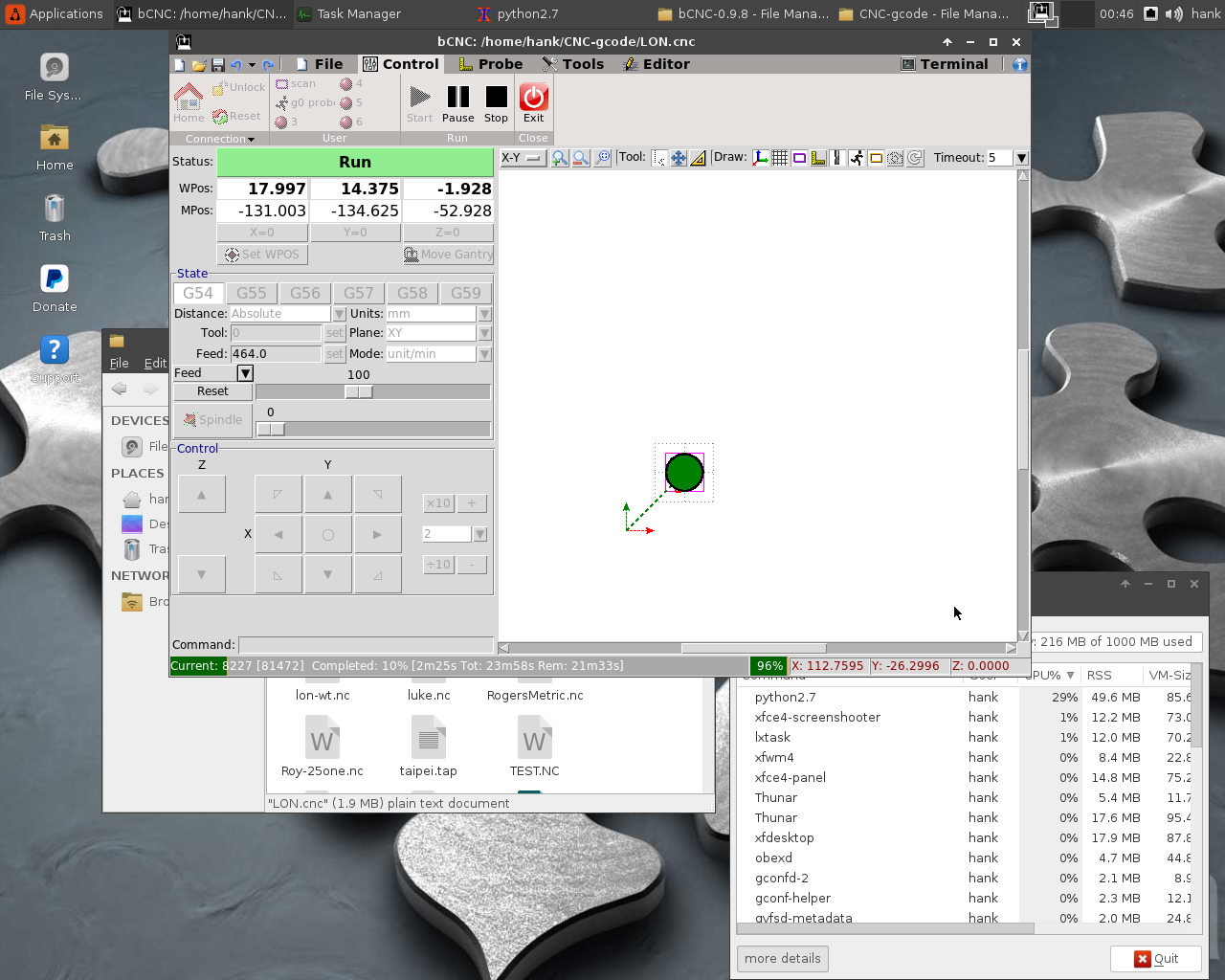Click the blue help icon beside Terminal

coord(1020,64)
